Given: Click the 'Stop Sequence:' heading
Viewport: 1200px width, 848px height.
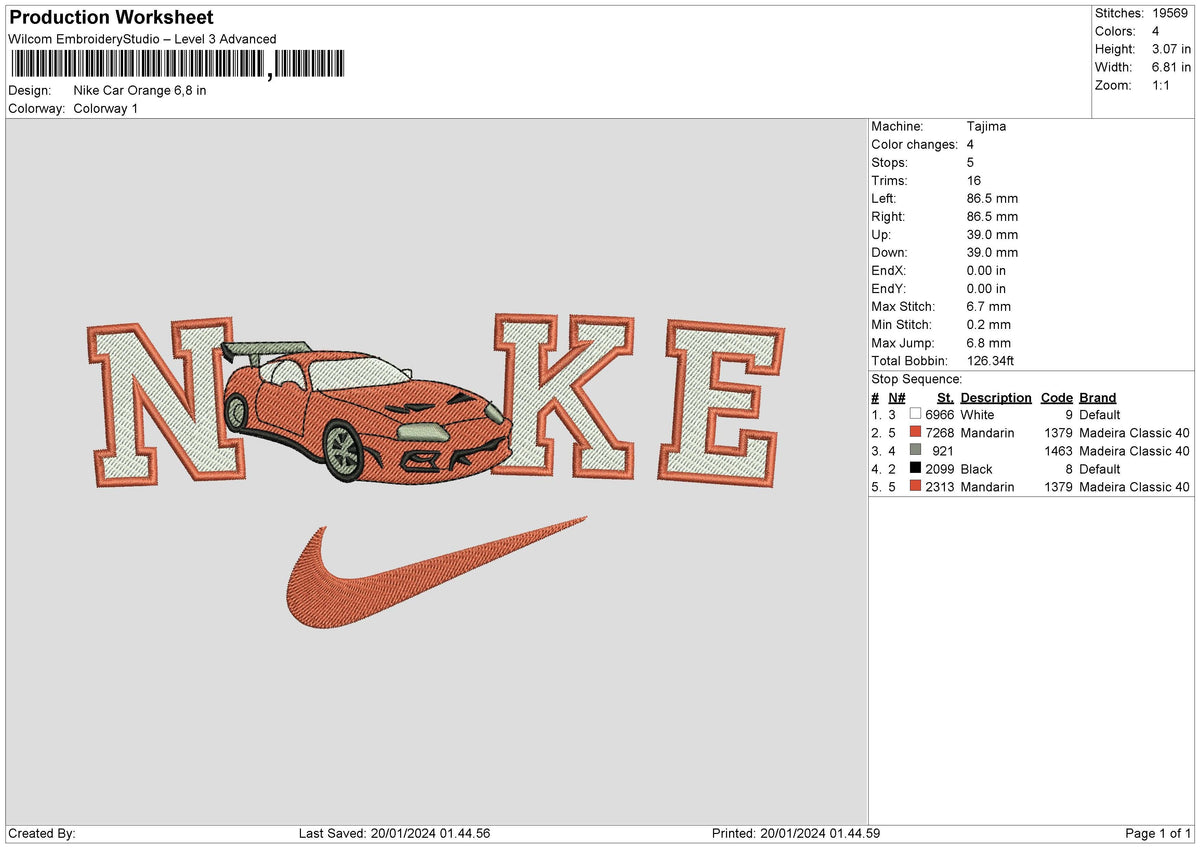Looking at the screenshot, I should [917, 379].
